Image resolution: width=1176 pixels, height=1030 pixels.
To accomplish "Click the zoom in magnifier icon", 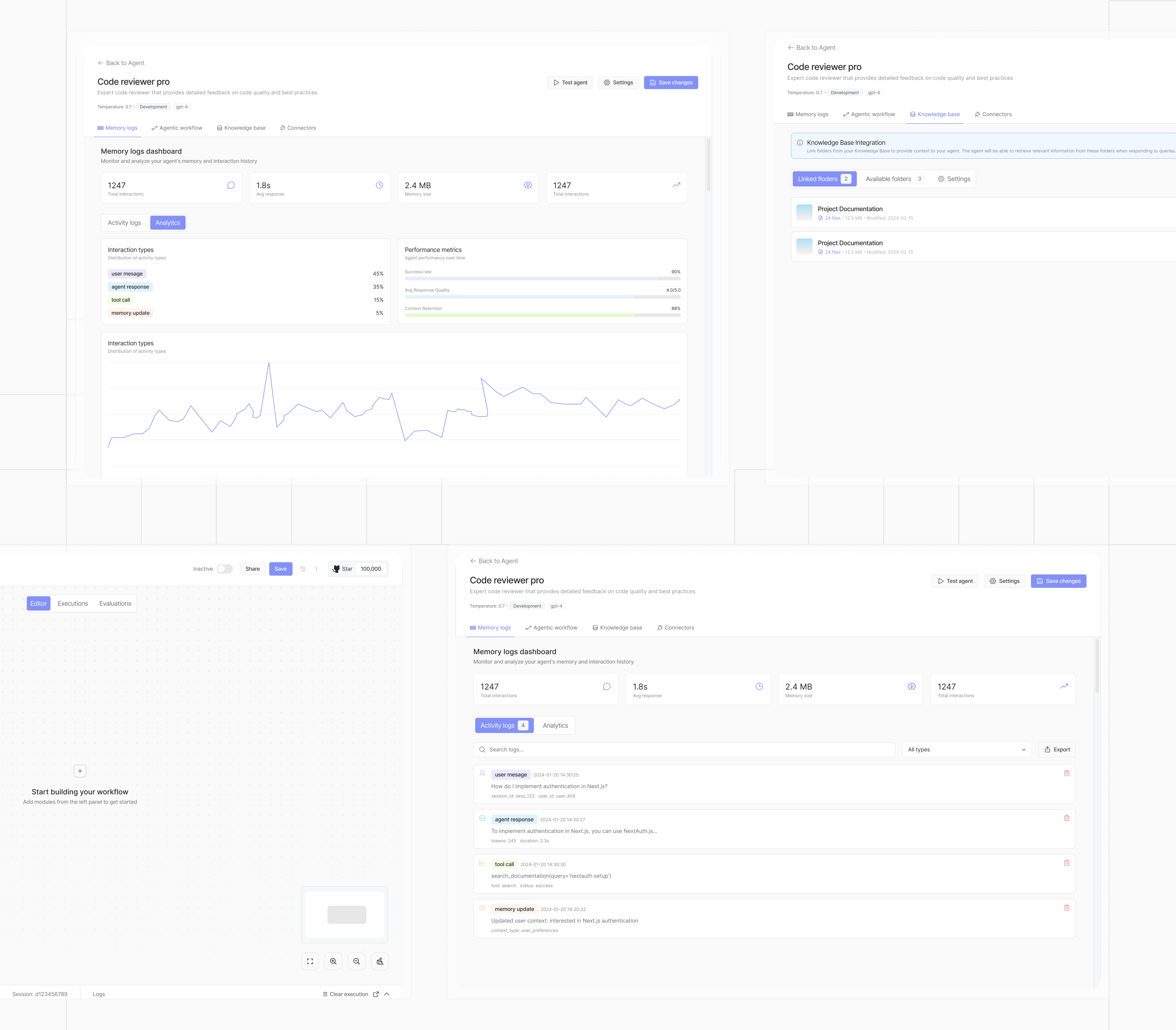I will tap(333, 961).
